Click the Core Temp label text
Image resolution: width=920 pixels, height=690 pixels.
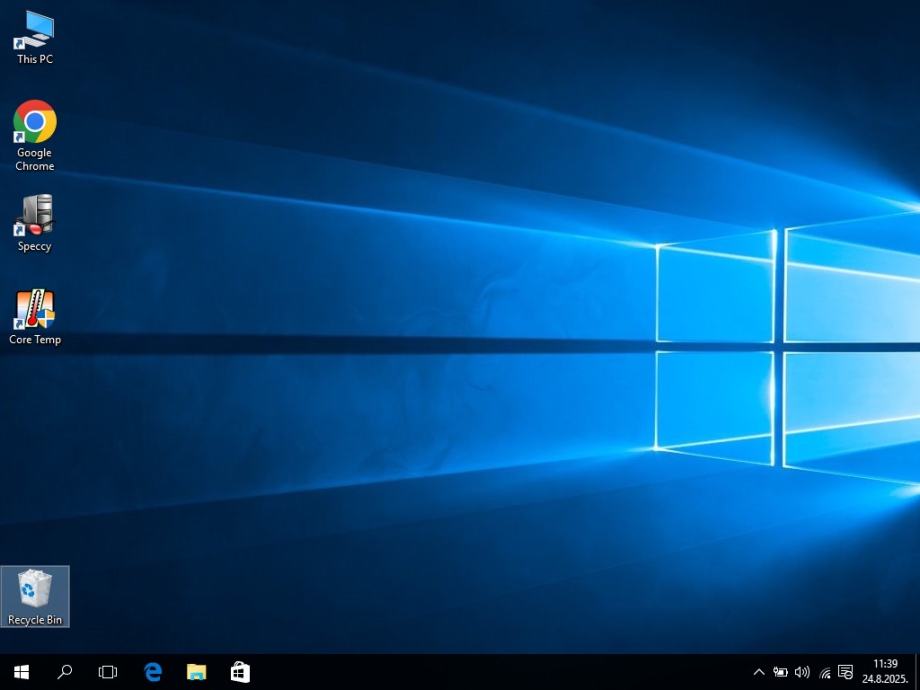[34, 340]
